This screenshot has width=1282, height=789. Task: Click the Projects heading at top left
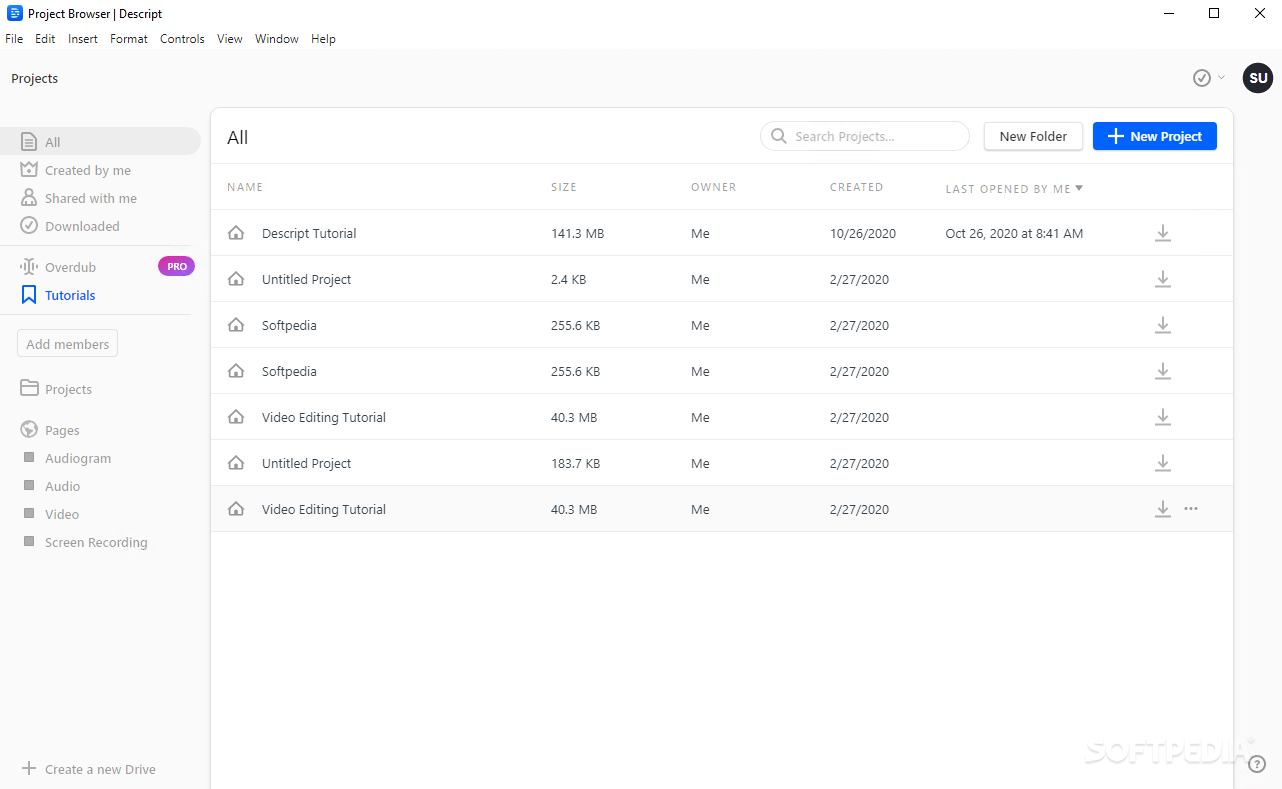[x=35, y=78]
